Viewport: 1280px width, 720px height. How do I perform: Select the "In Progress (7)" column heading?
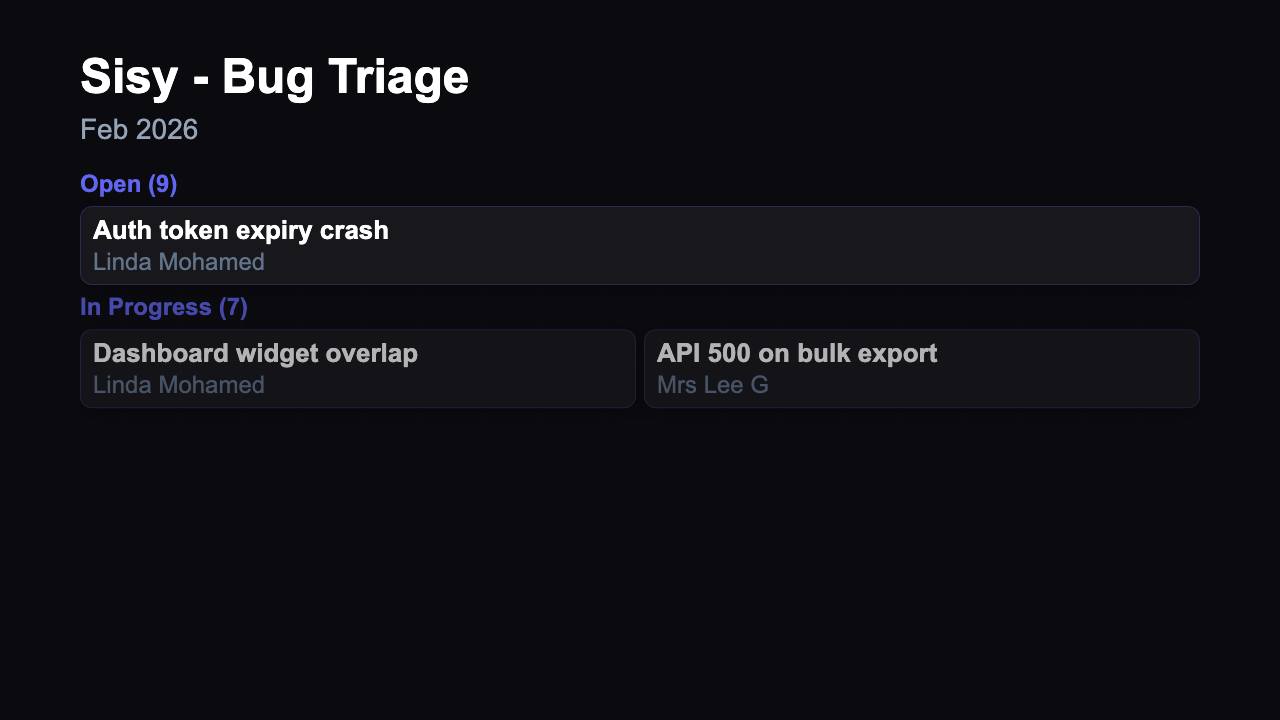pos(164,307)
